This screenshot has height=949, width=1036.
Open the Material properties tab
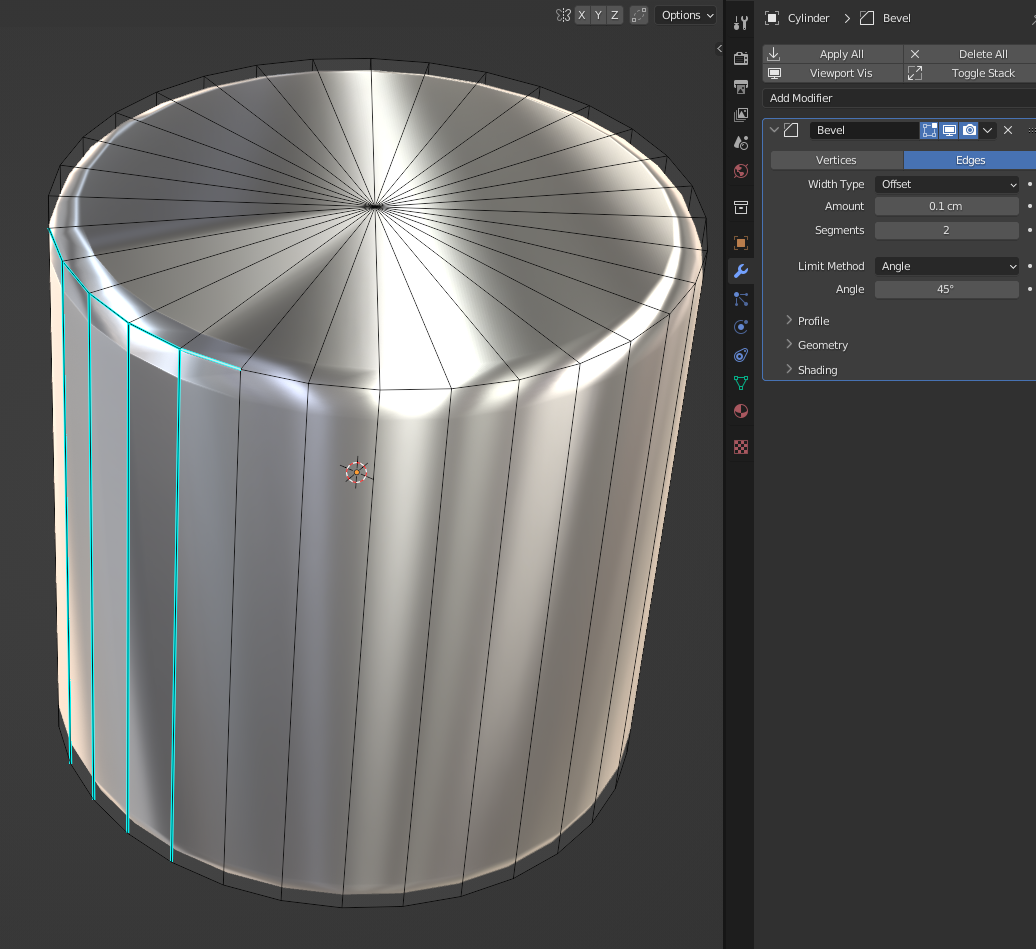741,411
